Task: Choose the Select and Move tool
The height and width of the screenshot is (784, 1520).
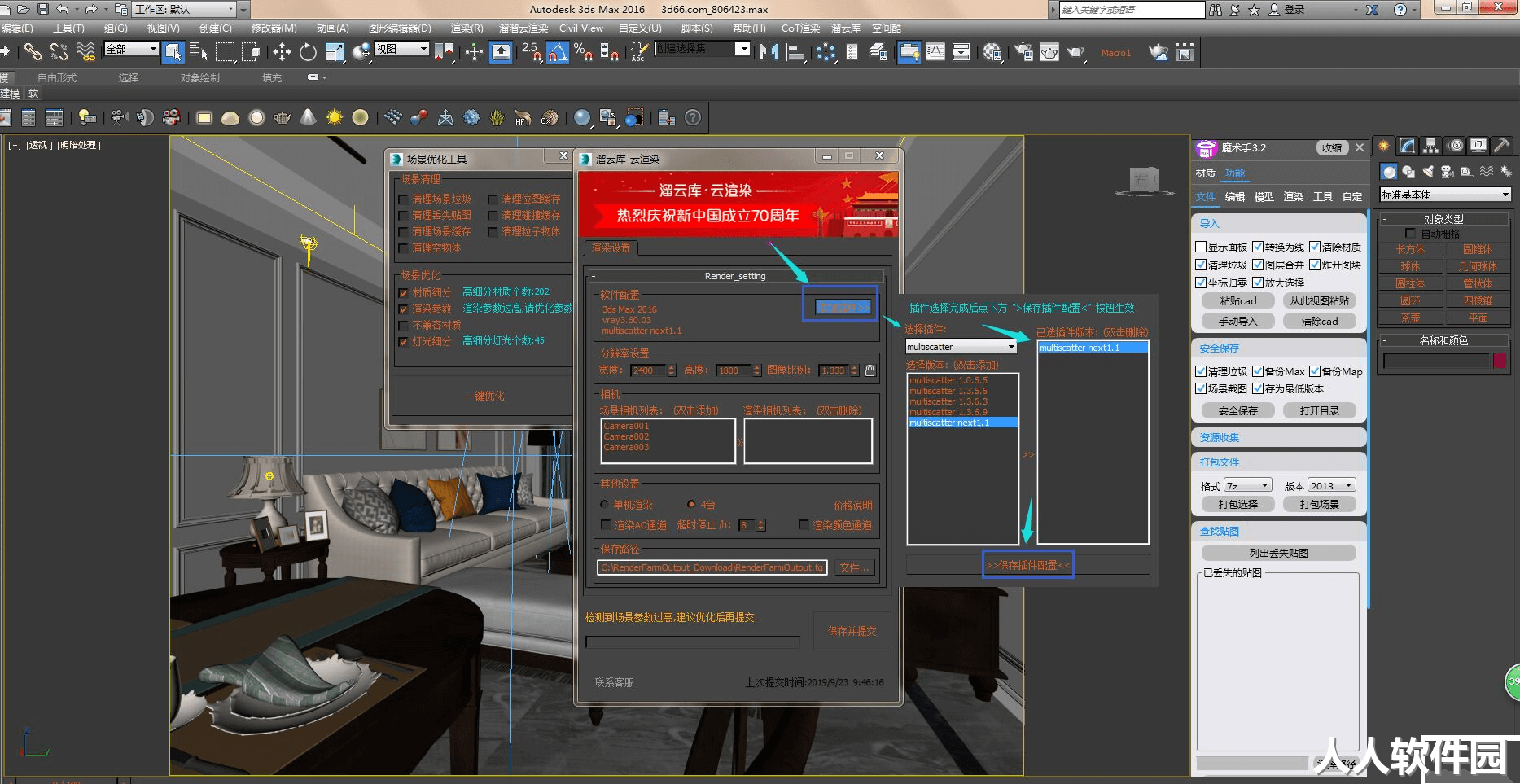Action: 282,52
